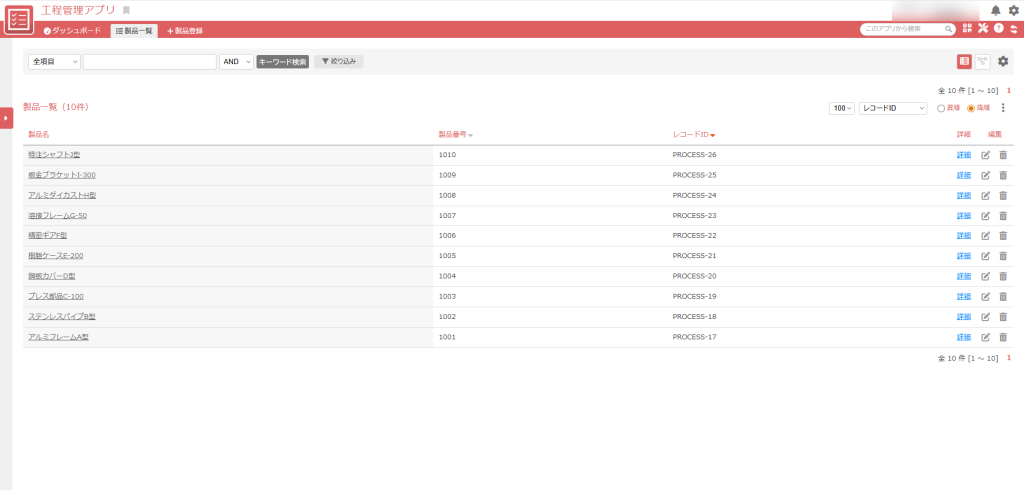Open the AND operator dropdown
Viewport: 1024px width, 490px height.
pos(236,62)
